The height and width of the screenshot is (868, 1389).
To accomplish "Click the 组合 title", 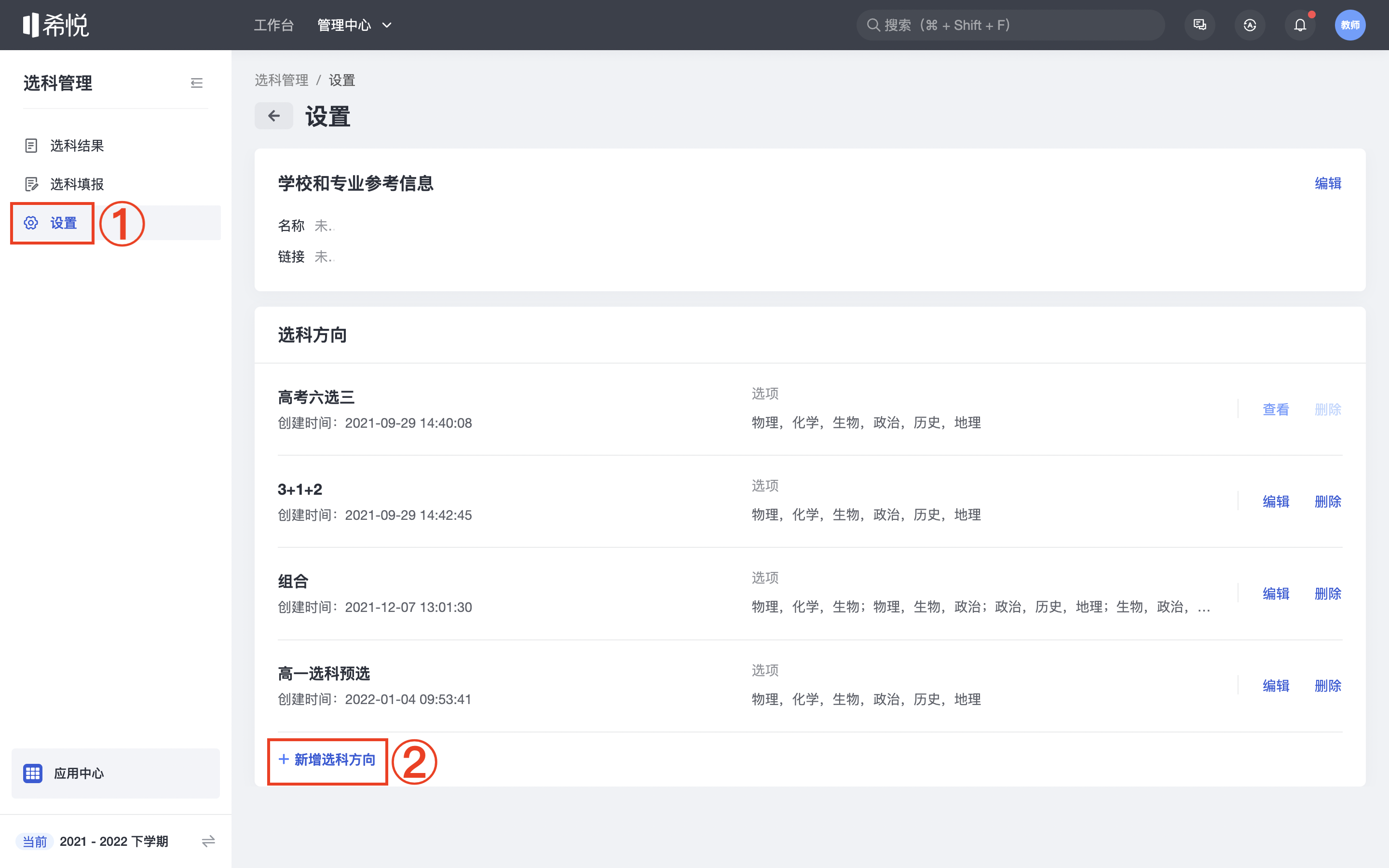I will point(293,582).
